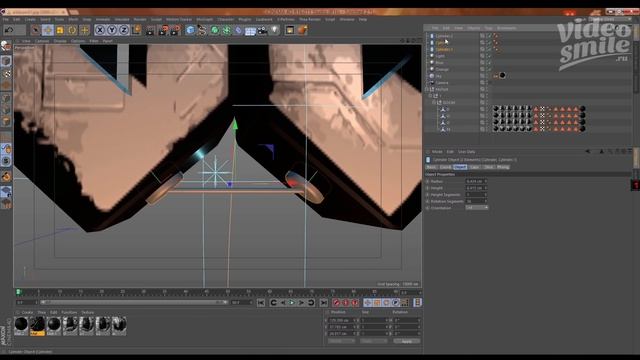Collapse the third nested null group
640x360 pixels.
click(434, 102)
